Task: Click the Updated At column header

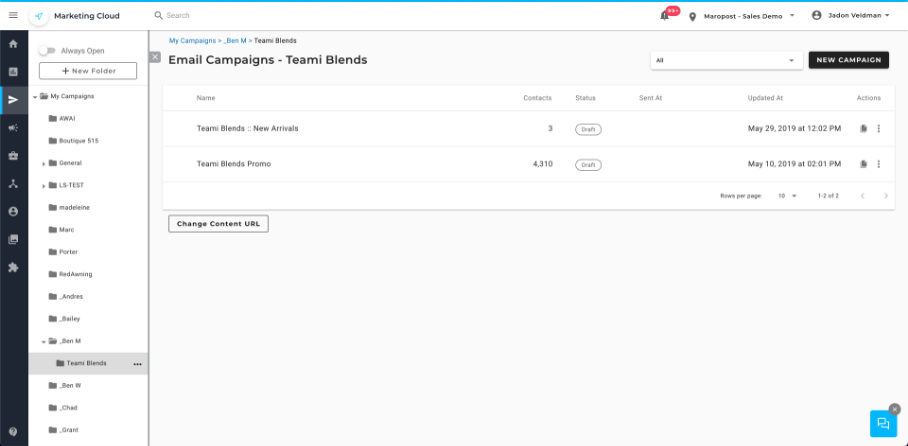Action: pos(765,98)
